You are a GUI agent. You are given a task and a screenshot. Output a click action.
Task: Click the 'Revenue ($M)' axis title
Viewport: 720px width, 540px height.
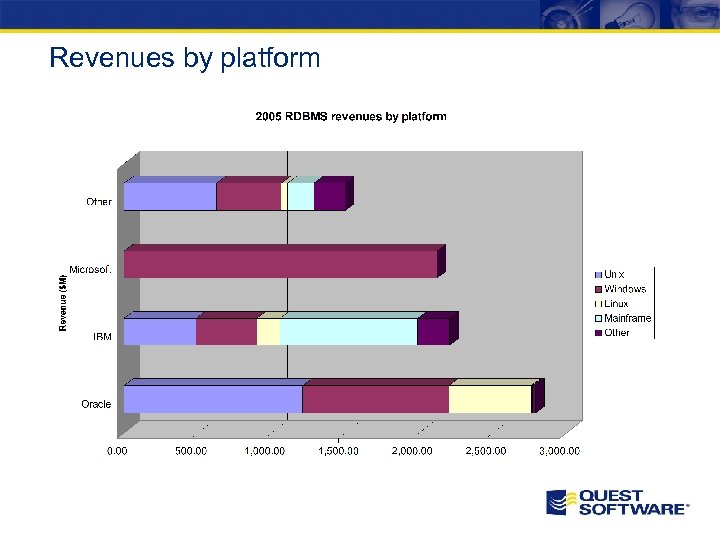tap(63, 303)
